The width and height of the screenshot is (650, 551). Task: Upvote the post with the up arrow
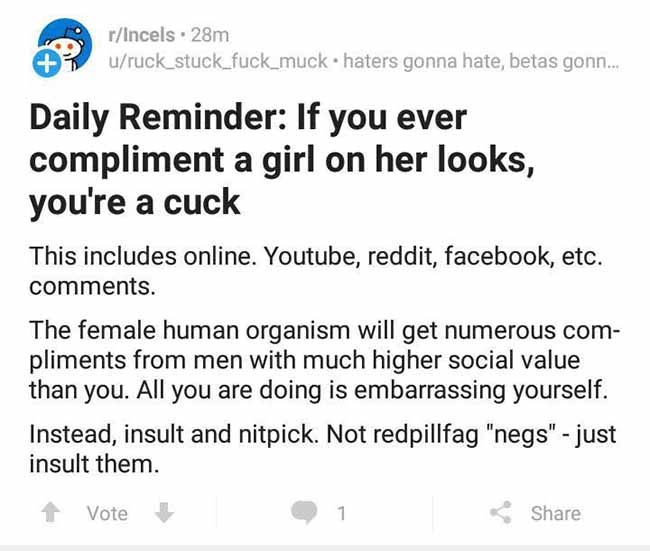coord(50,512)
